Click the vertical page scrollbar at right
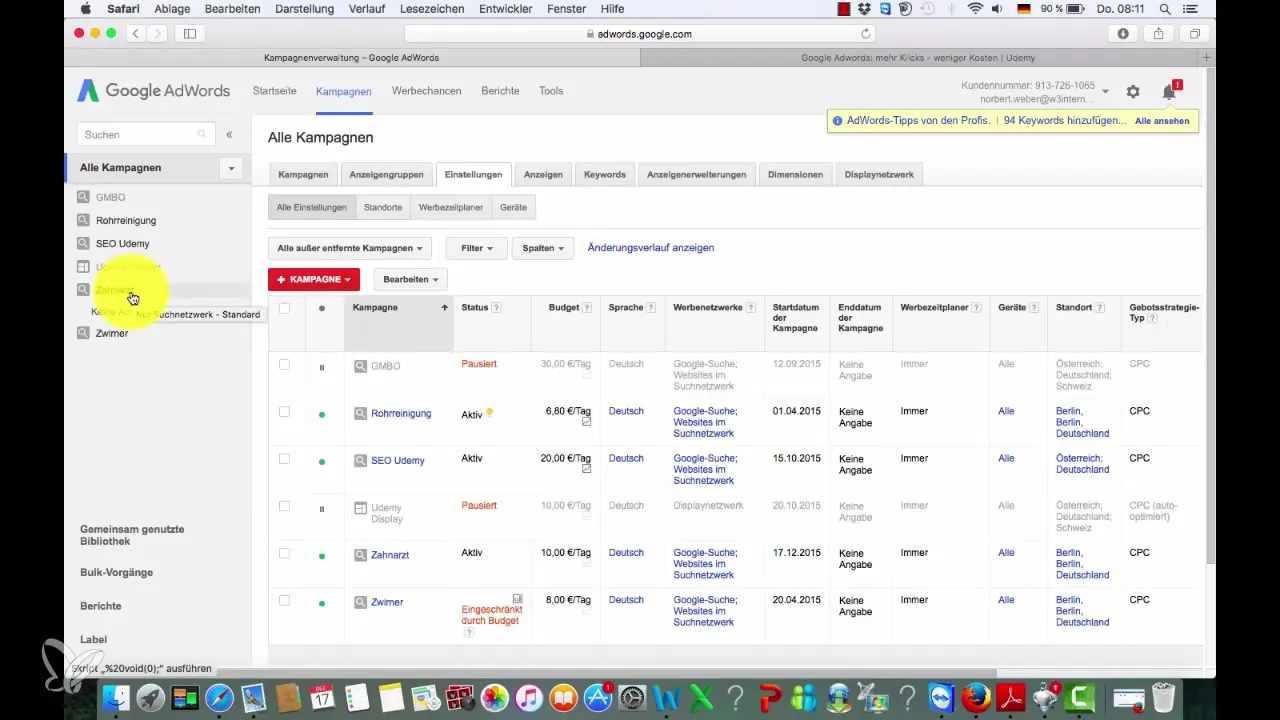 pyautogui.click(x=1210, y=315)
